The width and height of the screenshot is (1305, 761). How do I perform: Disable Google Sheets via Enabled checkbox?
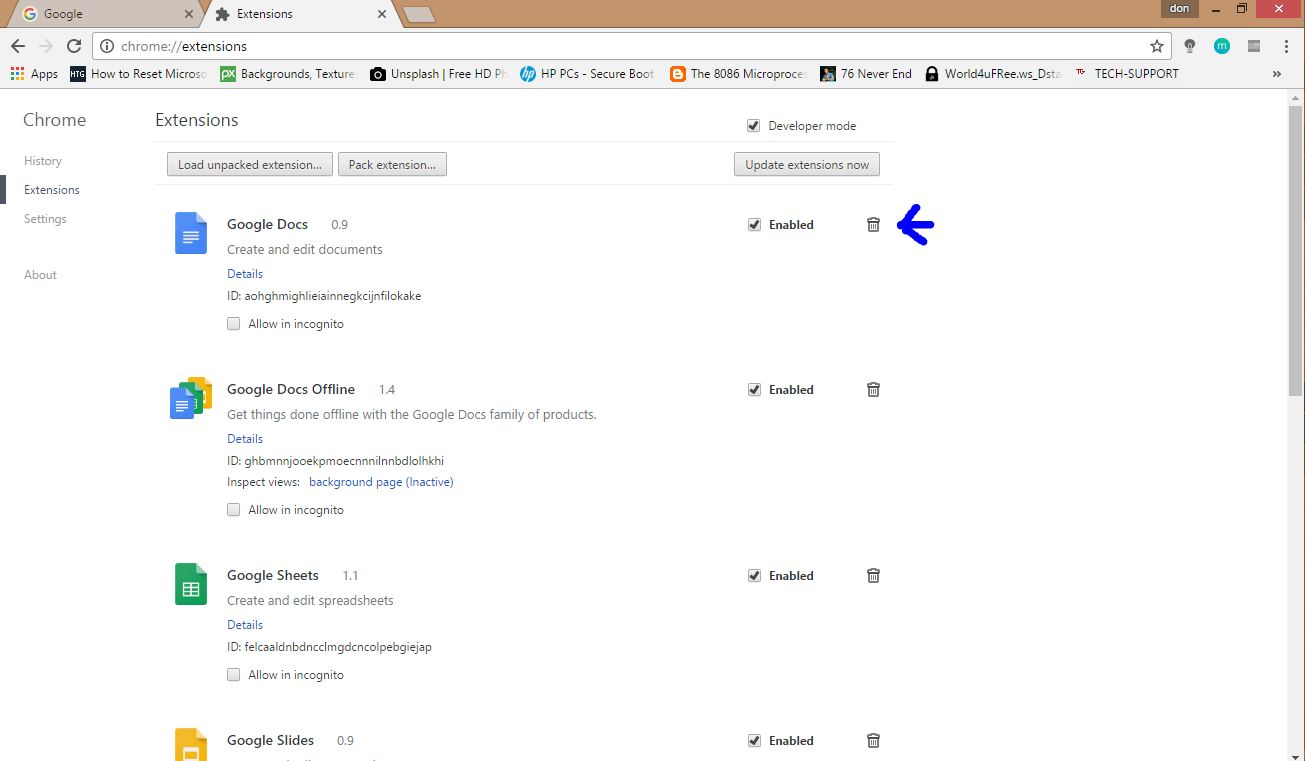pos(754,576)
